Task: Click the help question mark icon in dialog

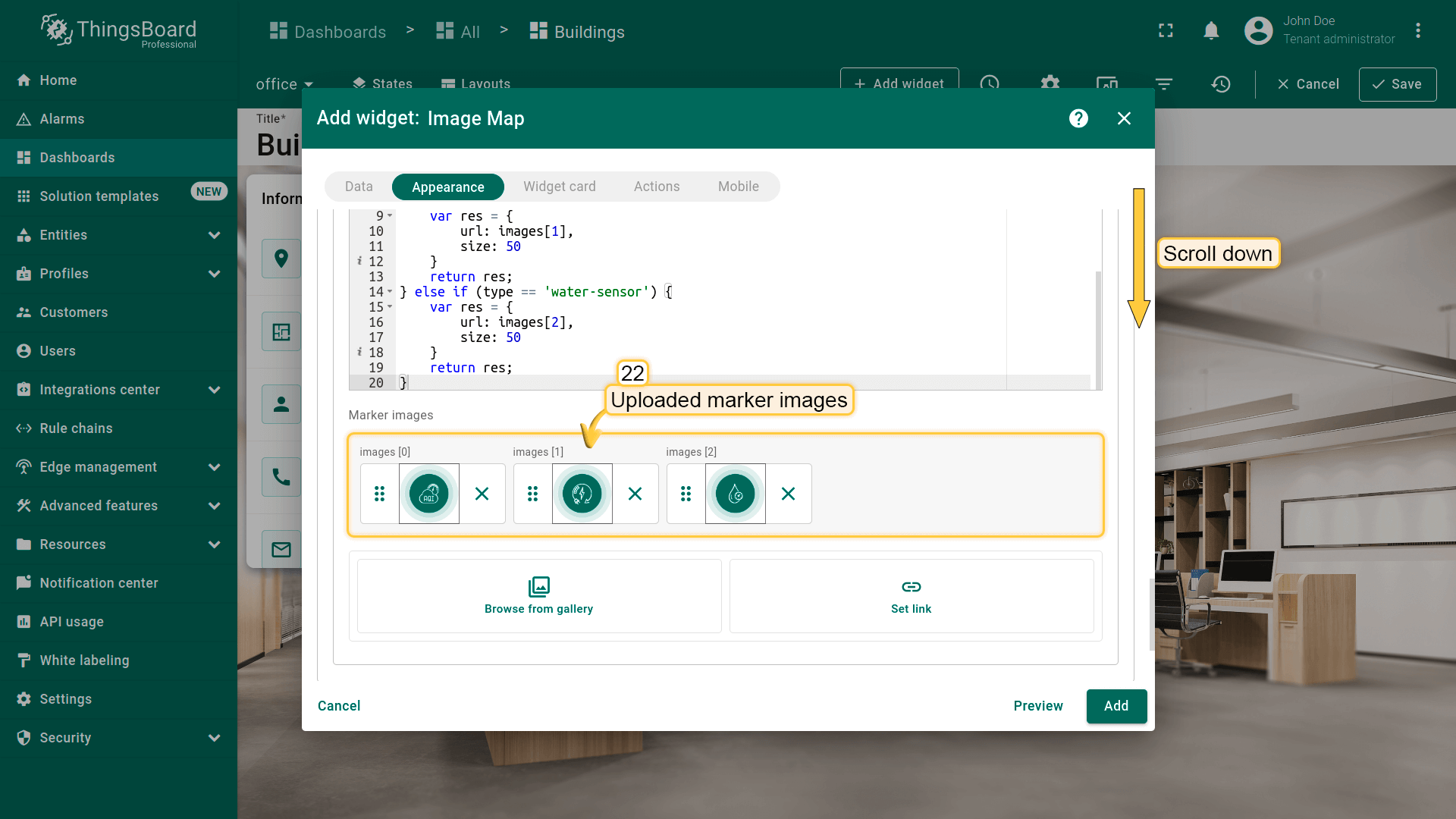Action: click(1078, 118)
